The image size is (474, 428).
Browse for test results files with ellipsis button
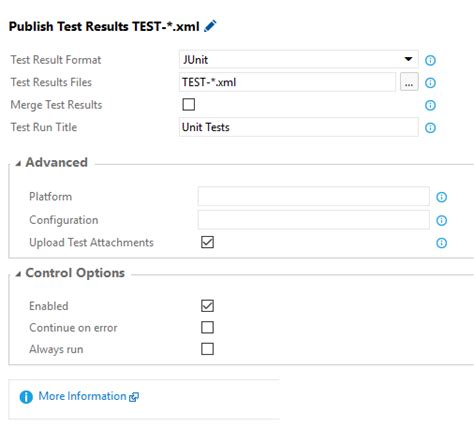[x=409, y=82]
